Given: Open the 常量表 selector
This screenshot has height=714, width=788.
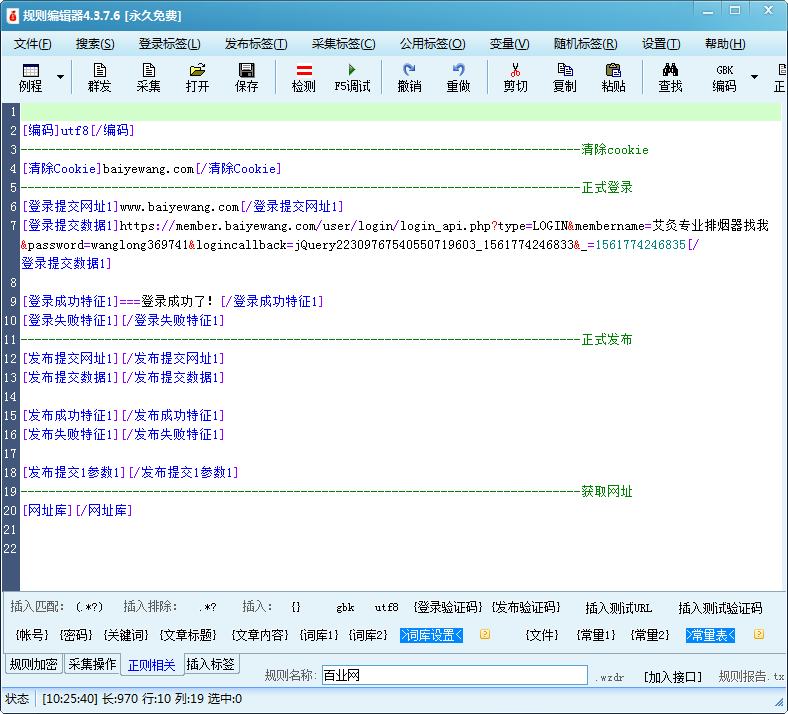Looking at the screenshot, I should (710, 635).
